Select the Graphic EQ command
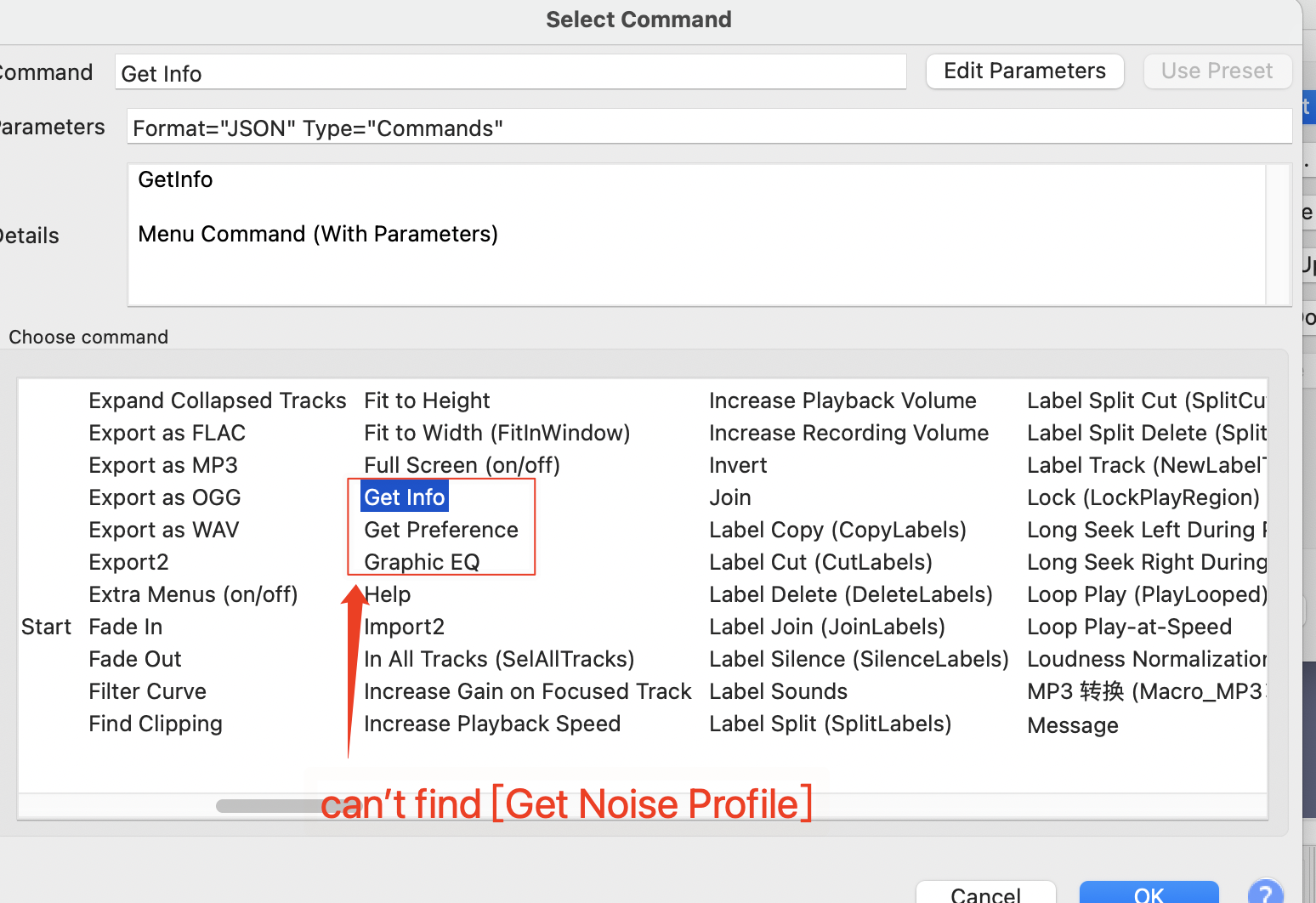Viewport: 1316px width, 903px height. point(422,561)
